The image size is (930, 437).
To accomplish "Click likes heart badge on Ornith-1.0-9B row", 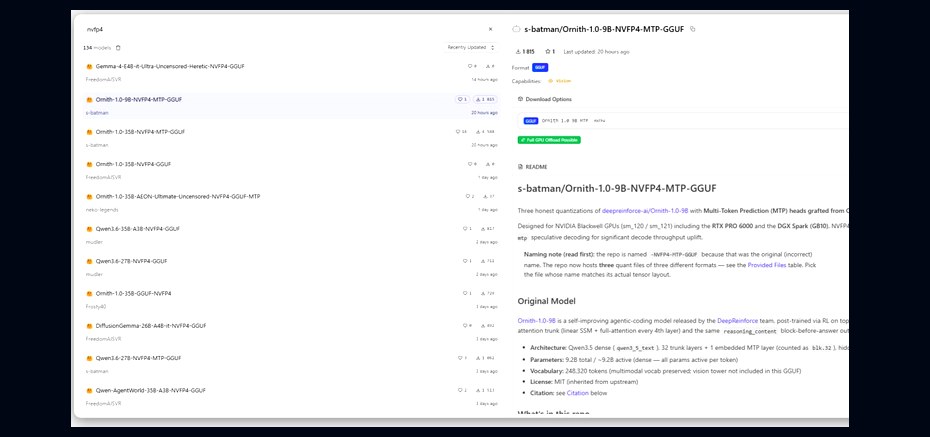I will click(x=462, y=100).
